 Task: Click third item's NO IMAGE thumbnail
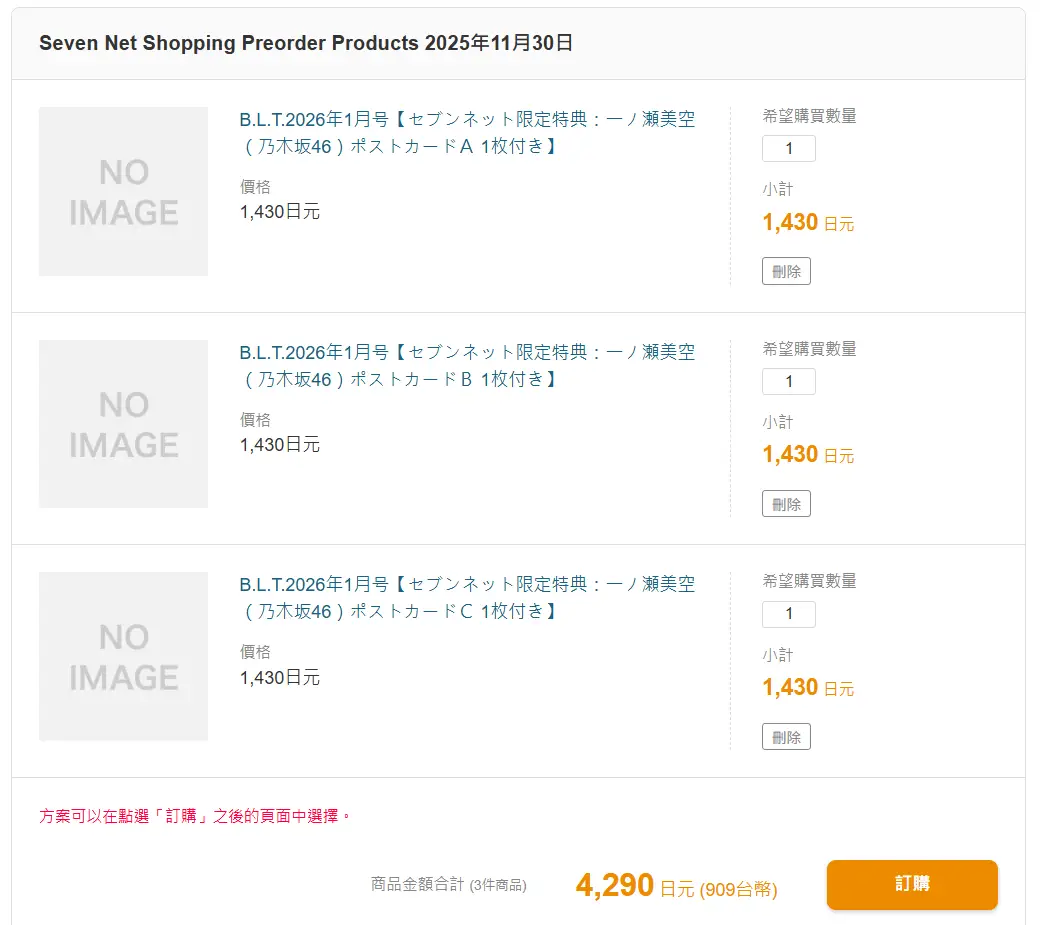[x=123, y=656]
